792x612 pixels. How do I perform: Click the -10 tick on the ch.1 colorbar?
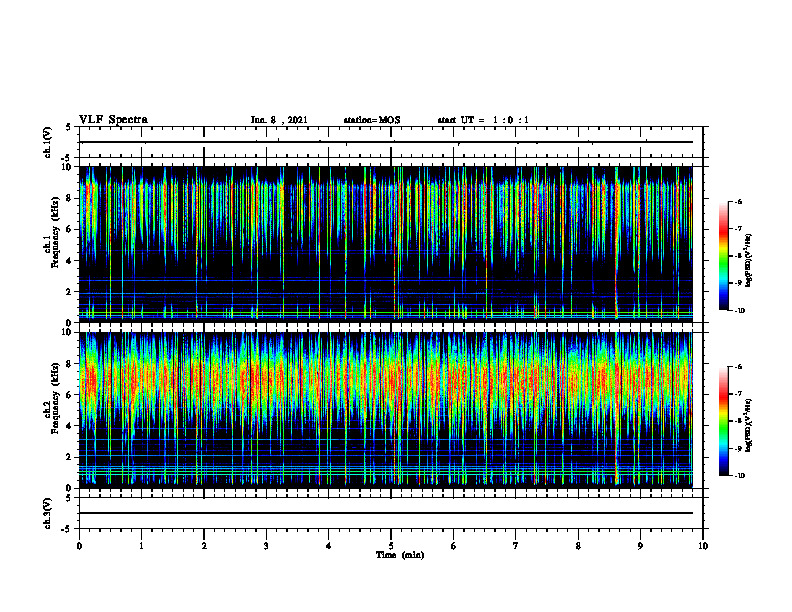pos(739,311)
